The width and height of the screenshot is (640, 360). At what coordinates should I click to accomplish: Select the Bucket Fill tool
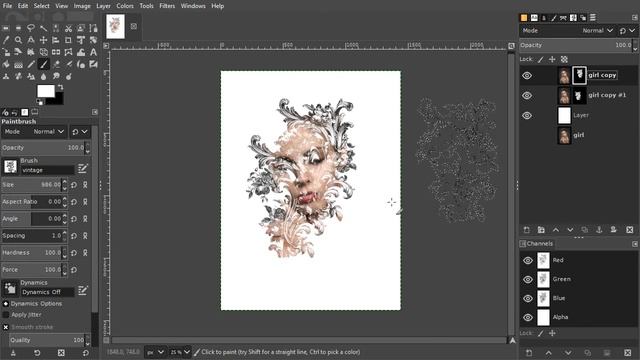pos(6,64)
